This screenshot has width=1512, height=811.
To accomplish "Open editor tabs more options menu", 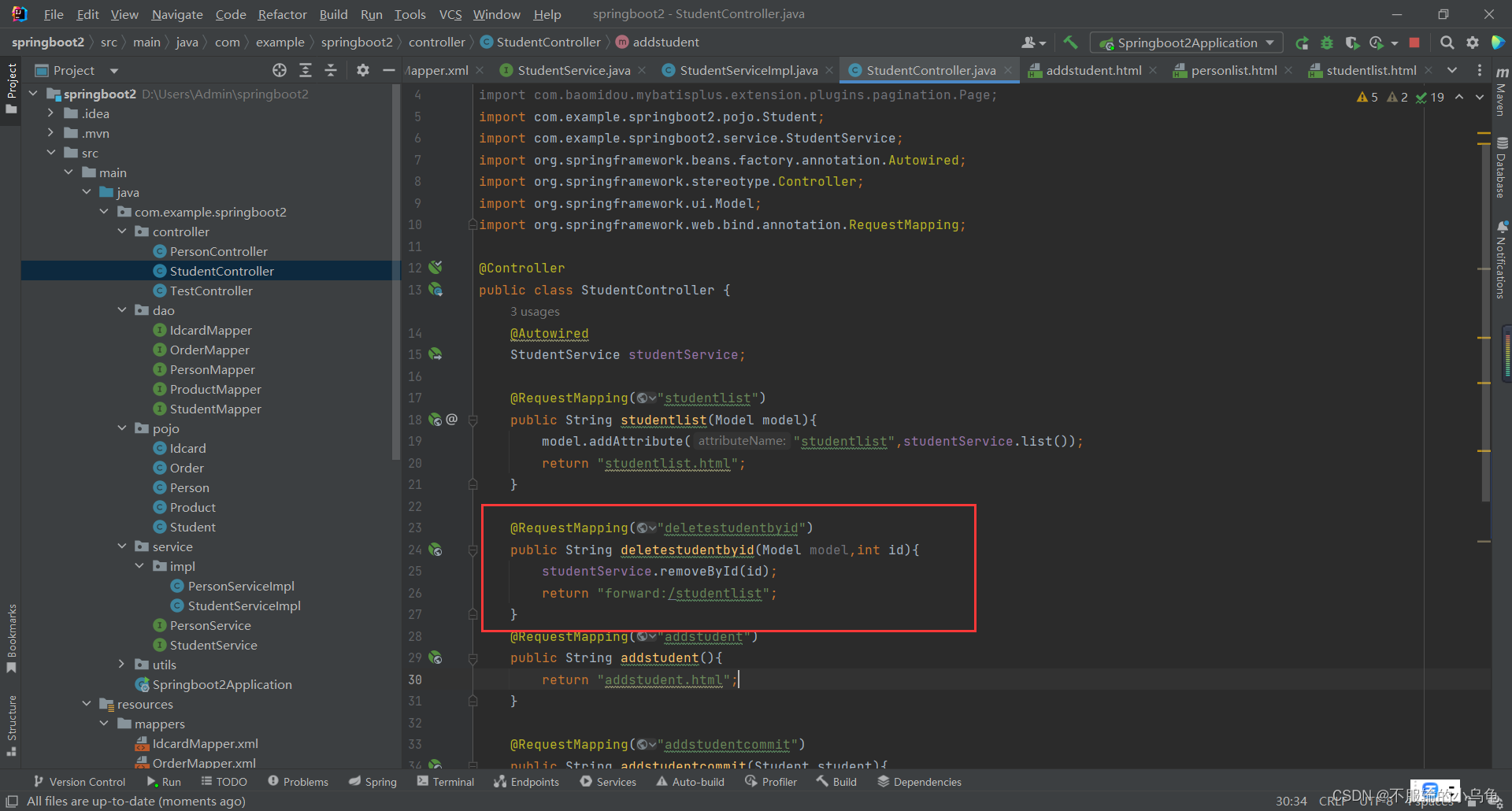I will coord(1480,70).
